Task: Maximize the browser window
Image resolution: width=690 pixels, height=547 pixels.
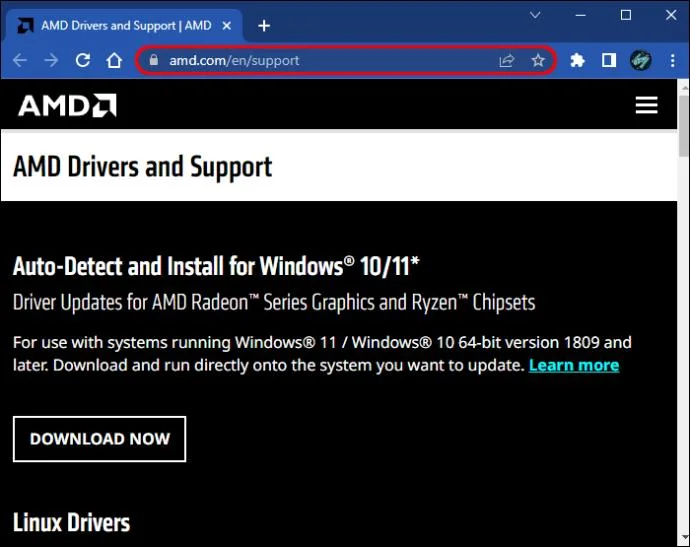Action: pos(626,15)
